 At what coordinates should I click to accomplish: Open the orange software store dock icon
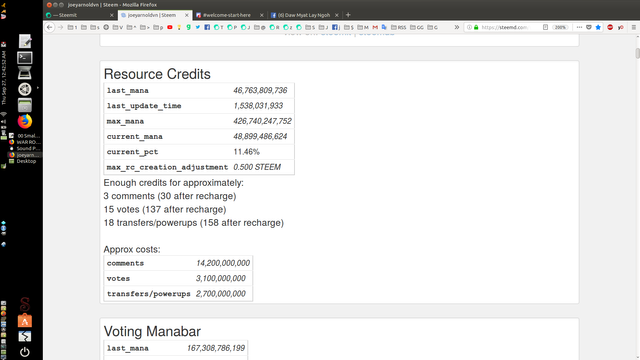(x=24, y=321)
